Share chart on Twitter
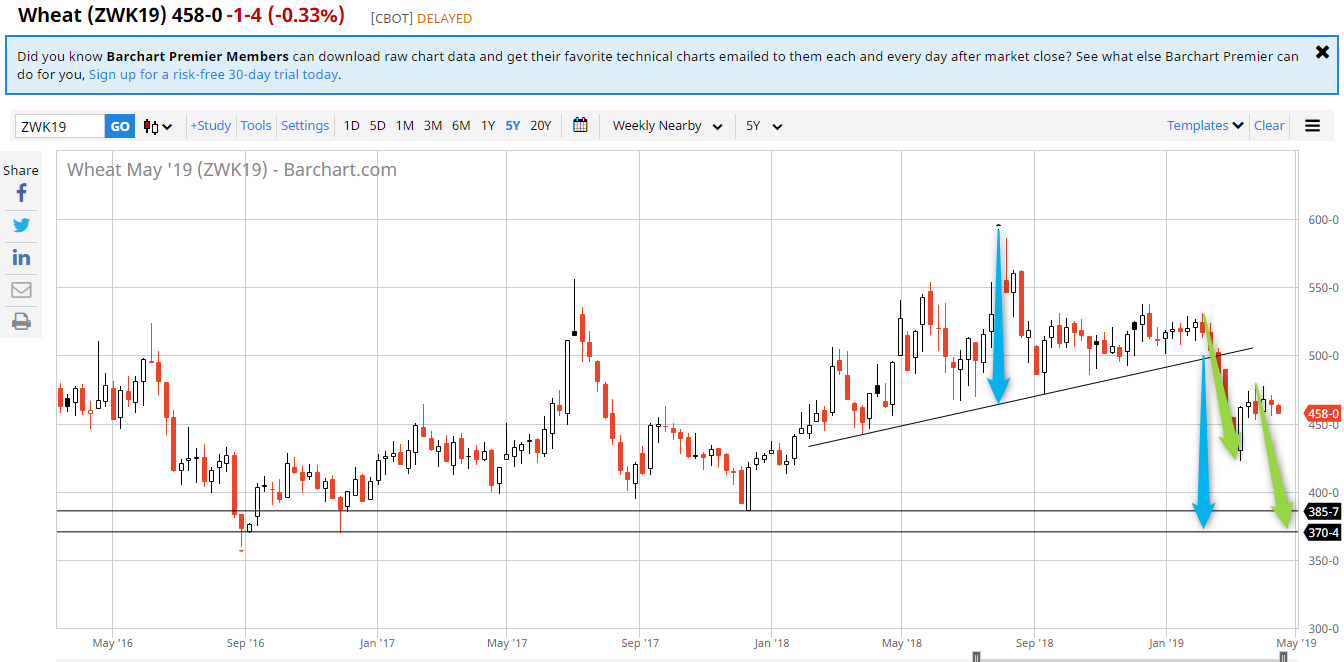 click(x=21, y=225)
